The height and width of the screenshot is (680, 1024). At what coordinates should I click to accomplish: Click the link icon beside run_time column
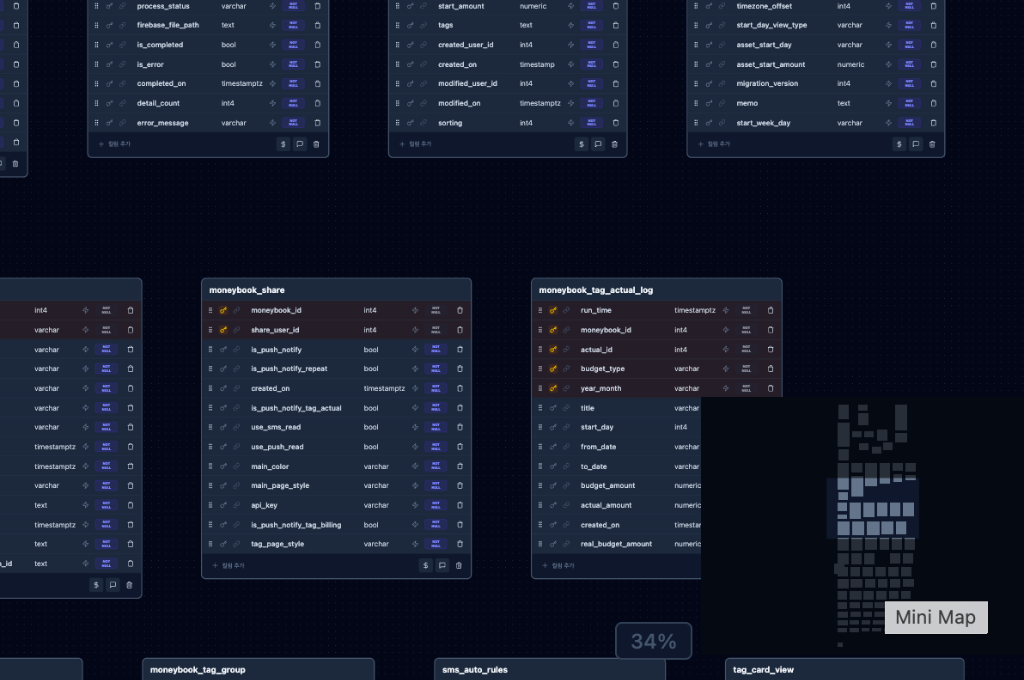pyautogui.click(x=566, y=310)
